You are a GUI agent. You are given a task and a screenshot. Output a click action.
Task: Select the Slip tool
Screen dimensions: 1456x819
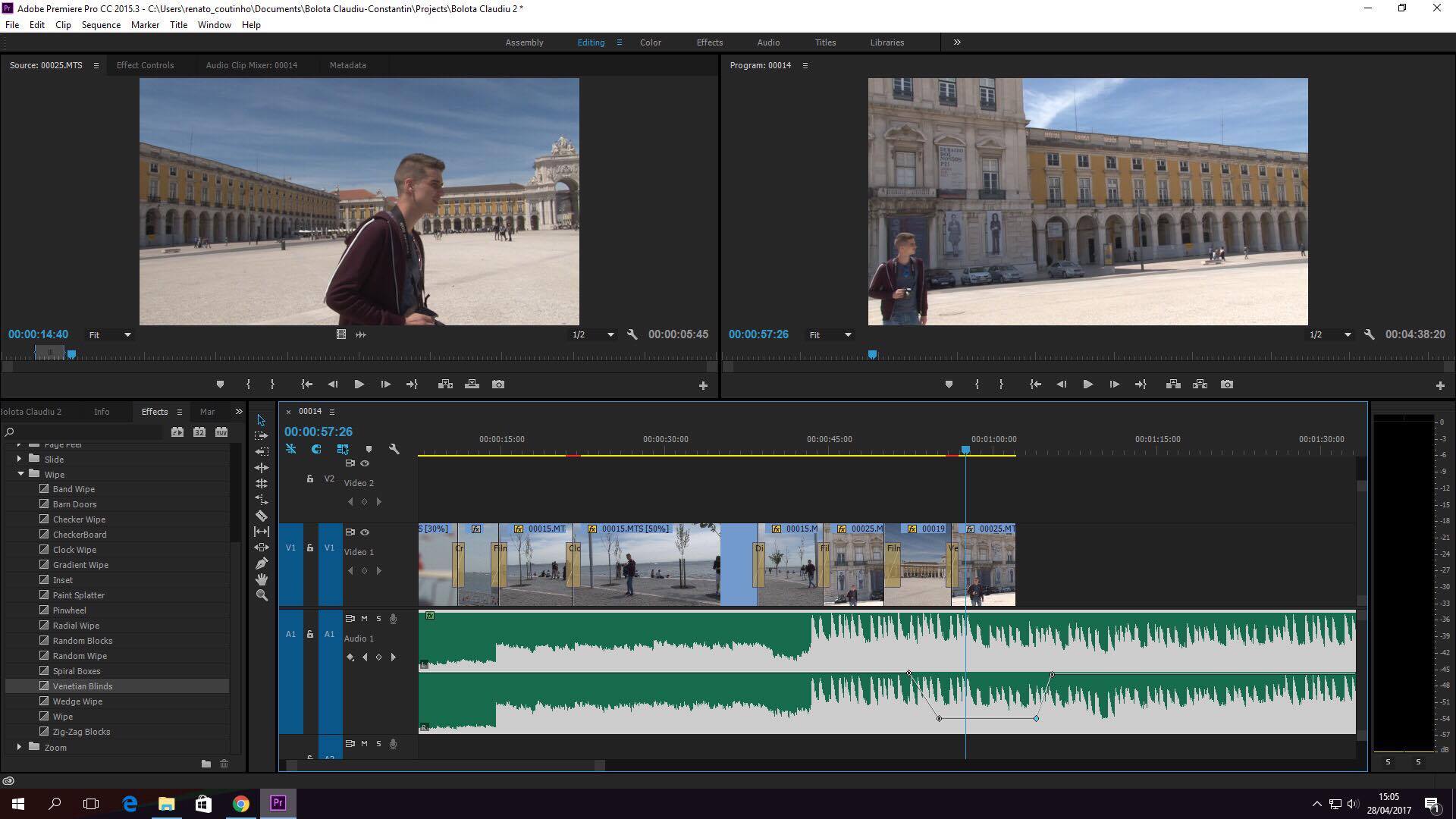tap(261, 531)
